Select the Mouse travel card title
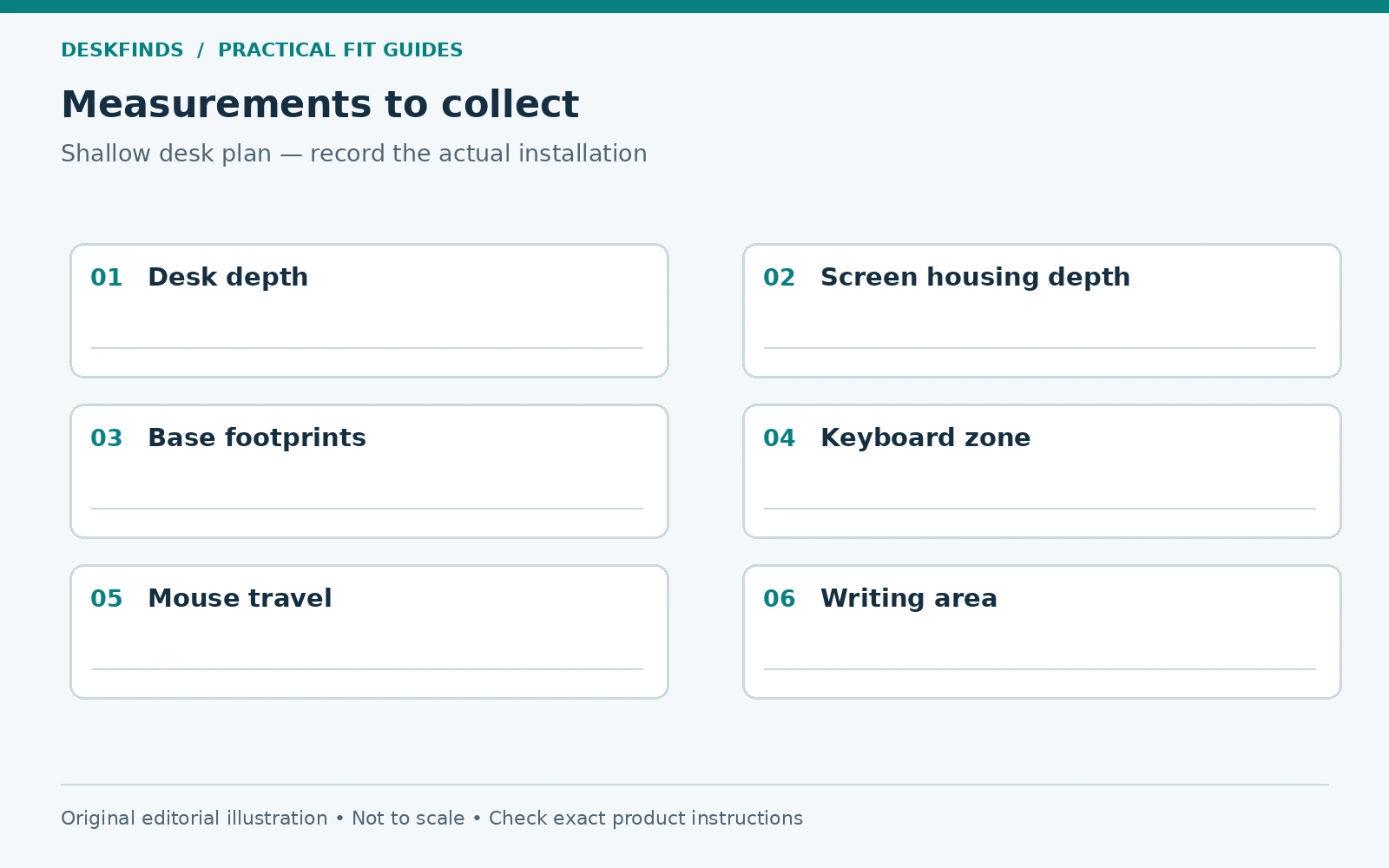Screen dimensions: 1389x868 (240, 598)
